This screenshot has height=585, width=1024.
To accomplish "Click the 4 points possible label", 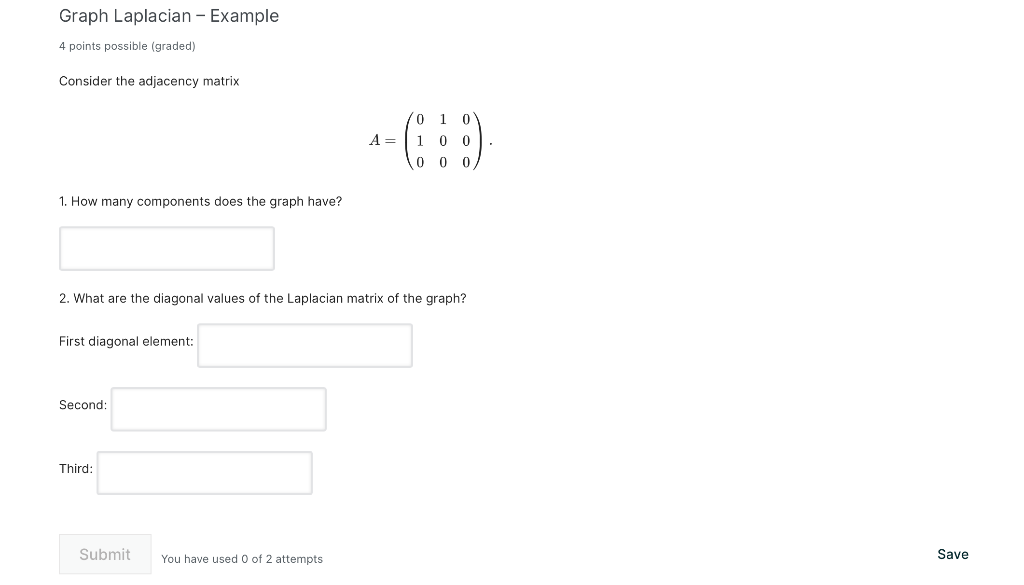I will click(127, 46).
